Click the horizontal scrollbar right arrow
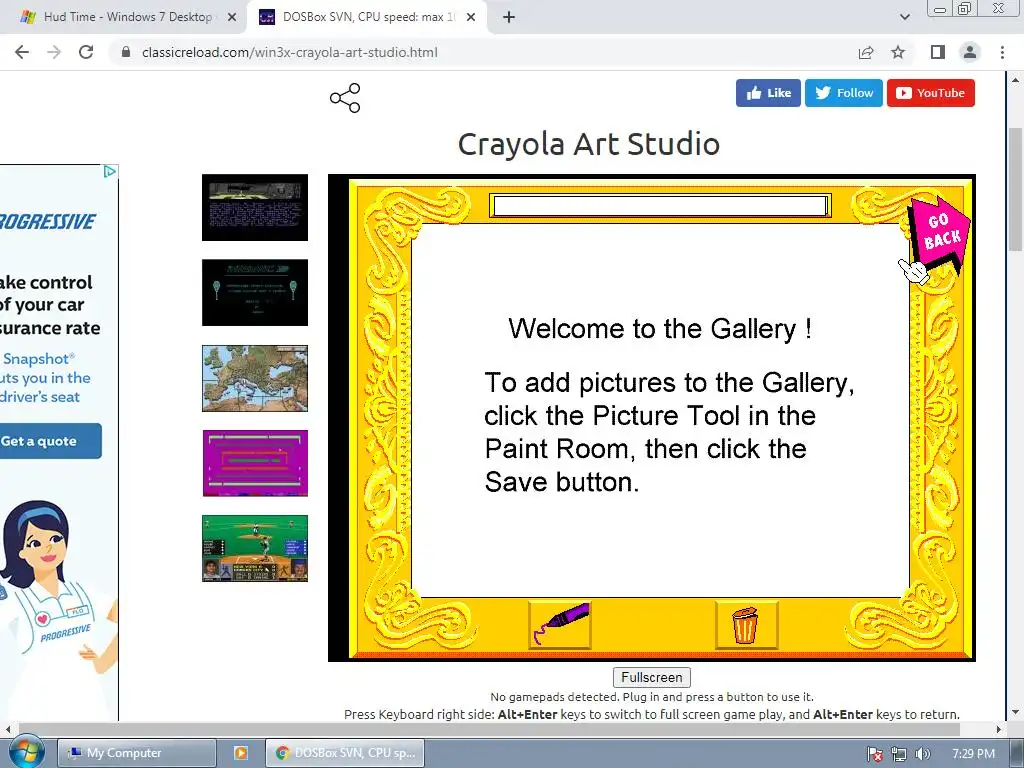 [x=999, y=729]
